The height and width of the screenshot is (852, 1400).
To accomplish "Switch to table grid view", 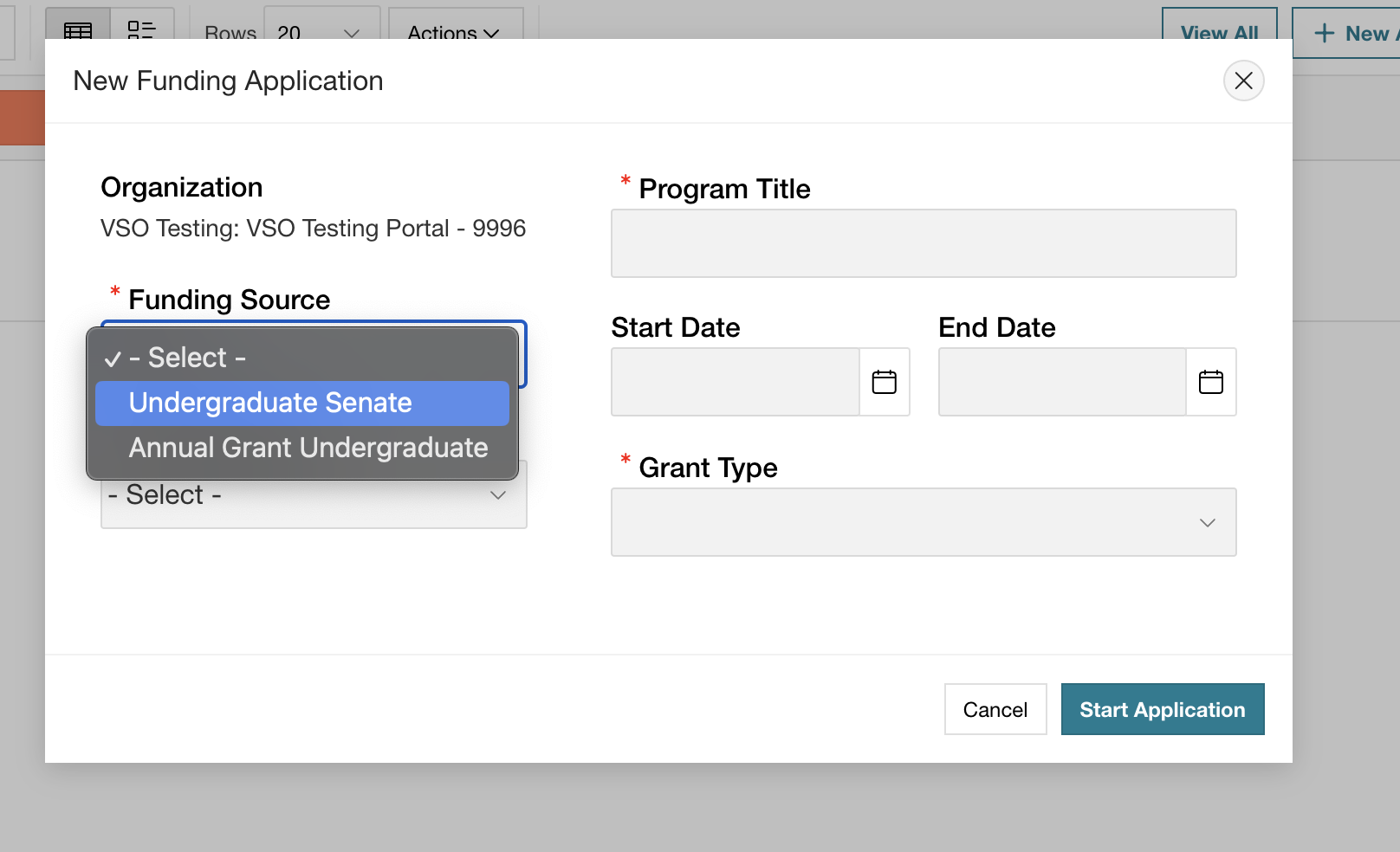I will [78, 30].
